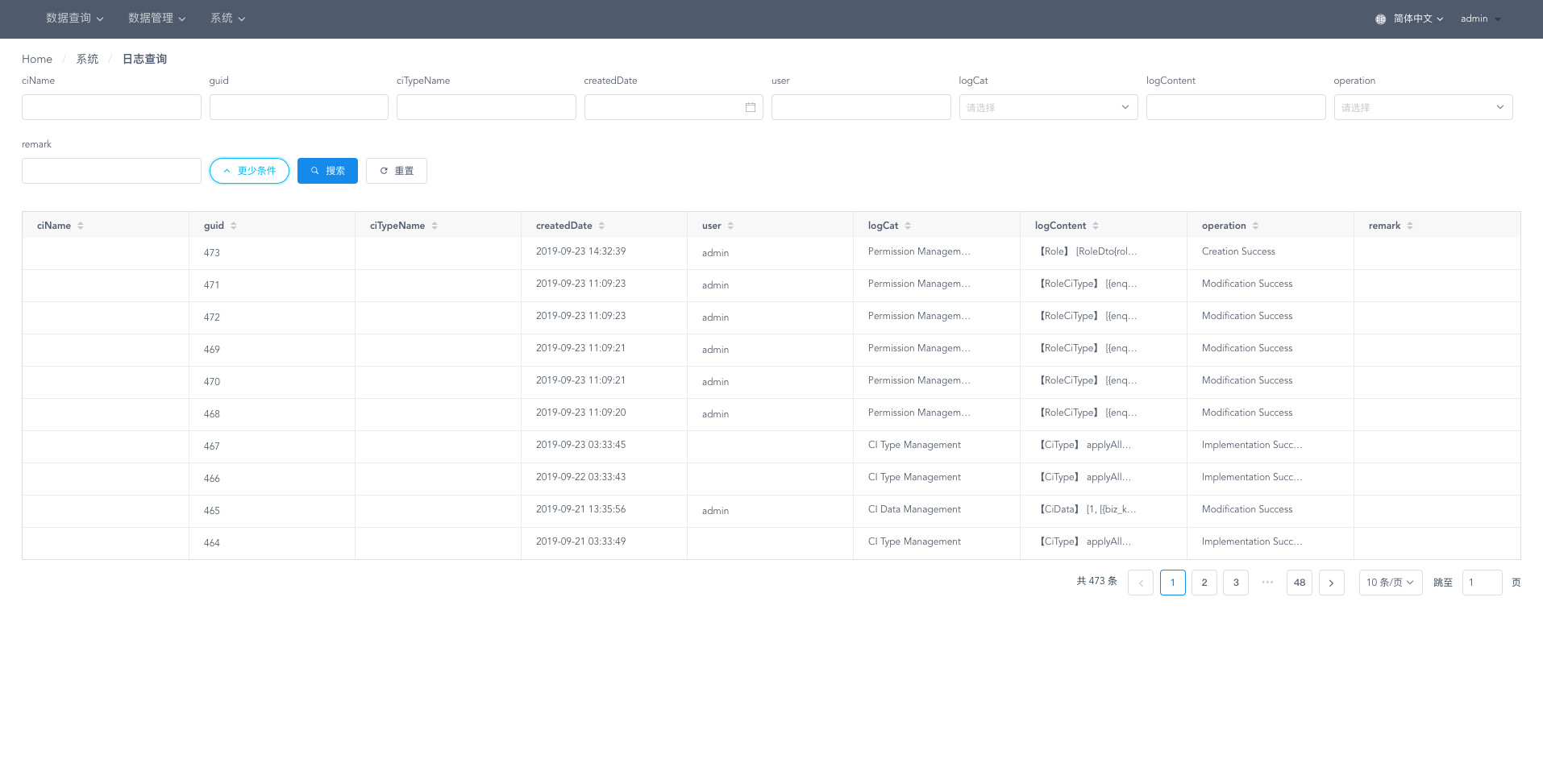Go to page 3
This screenshot has width=1543, height=784.
[1236, 583]
